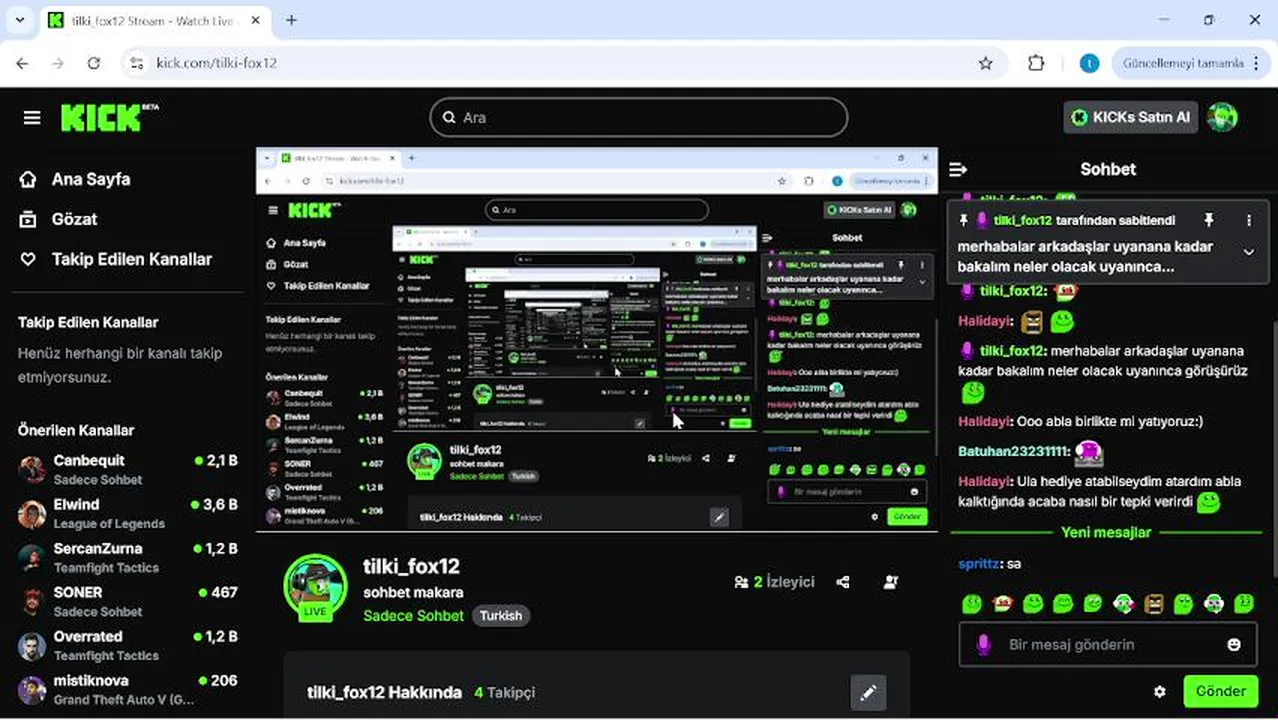Open the Sadece Sohbet category link

point(415,616)
